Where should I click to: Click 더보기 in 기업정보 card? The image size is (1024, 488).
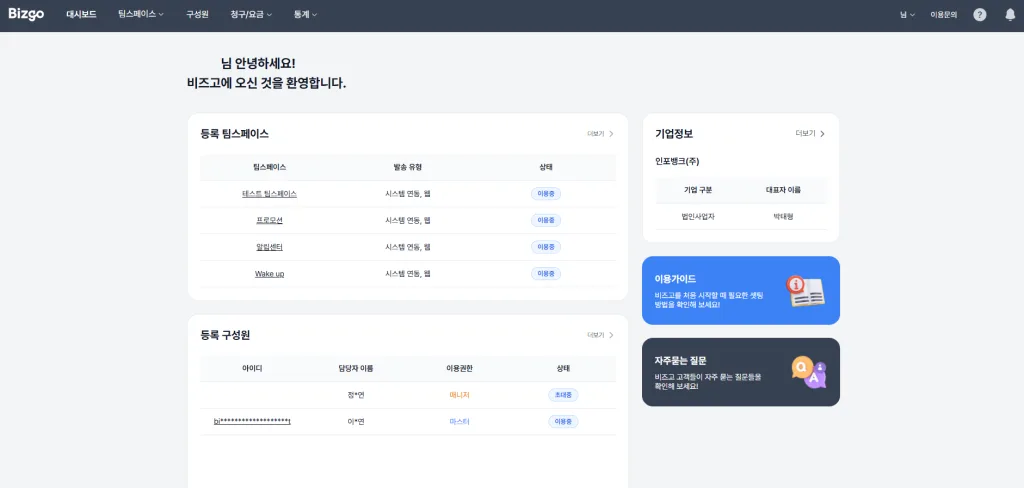coord(810,133)
